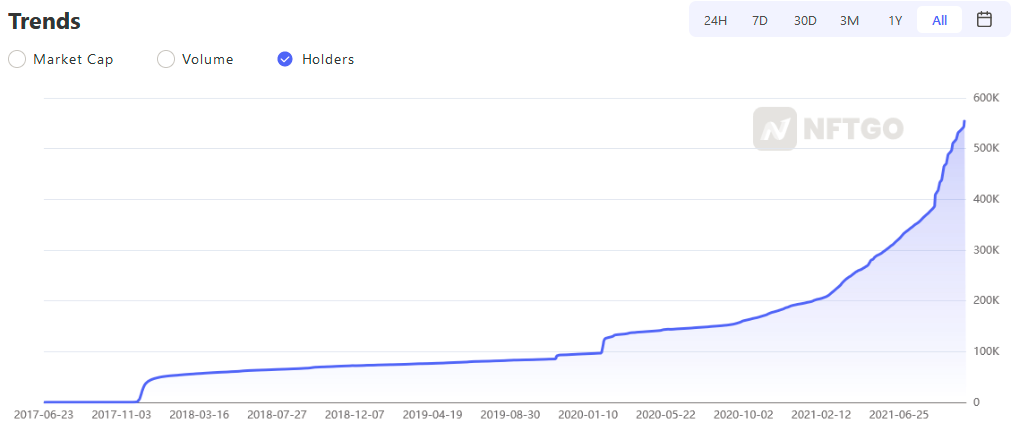Viewport: 1018px width, 432px height.
Task: Switch to 3M time range
Action: (x=849, y=20)
